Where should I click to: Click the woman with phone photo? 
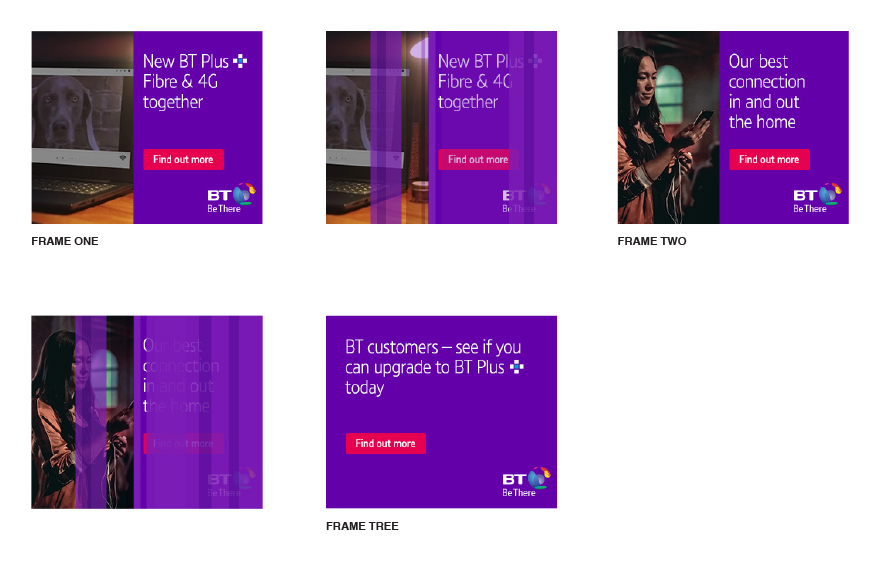(668, 127)
